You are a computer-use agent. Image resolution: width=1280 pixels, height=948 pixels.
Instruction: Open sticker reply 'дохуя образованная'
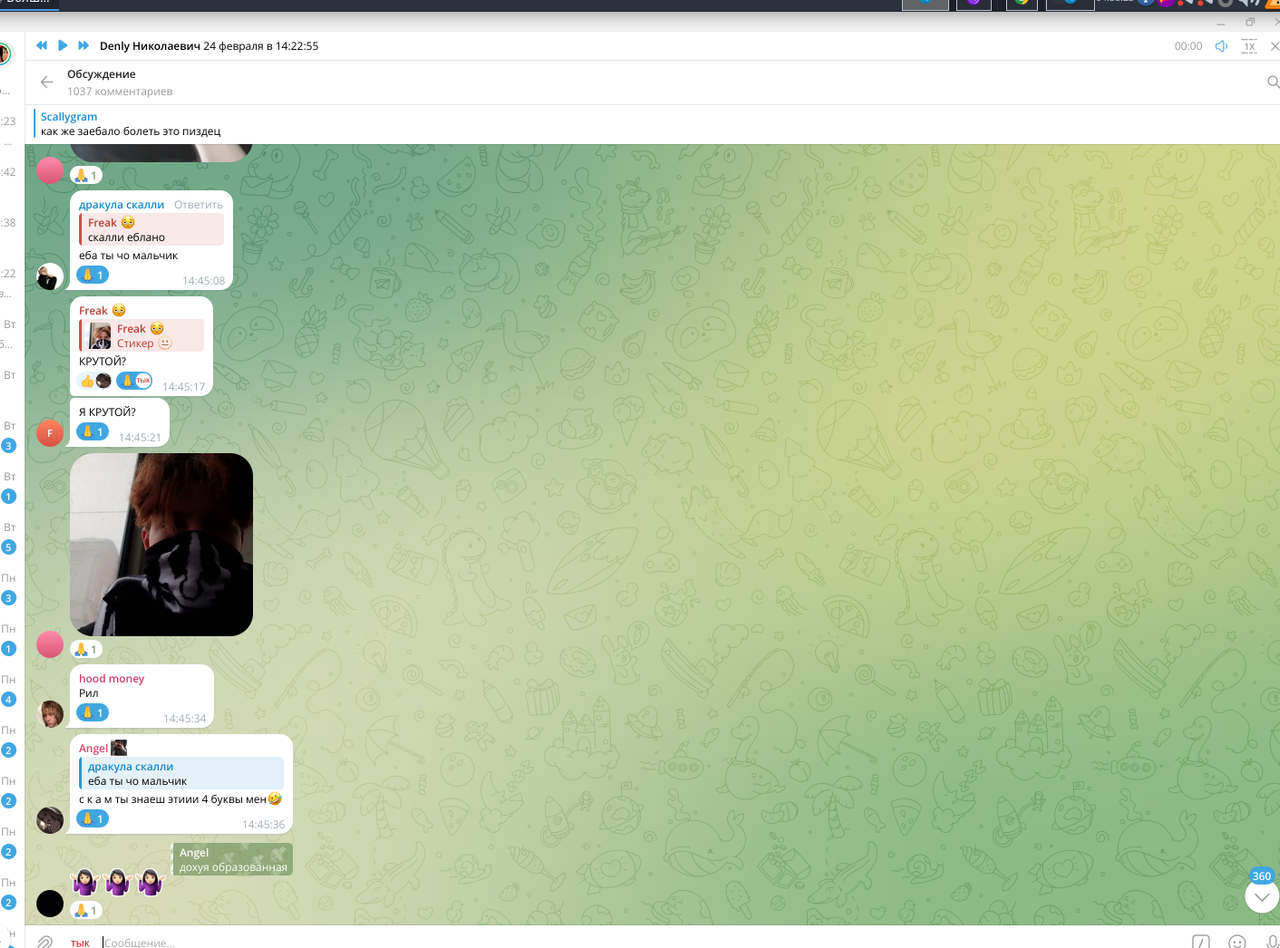pos(233,860)
